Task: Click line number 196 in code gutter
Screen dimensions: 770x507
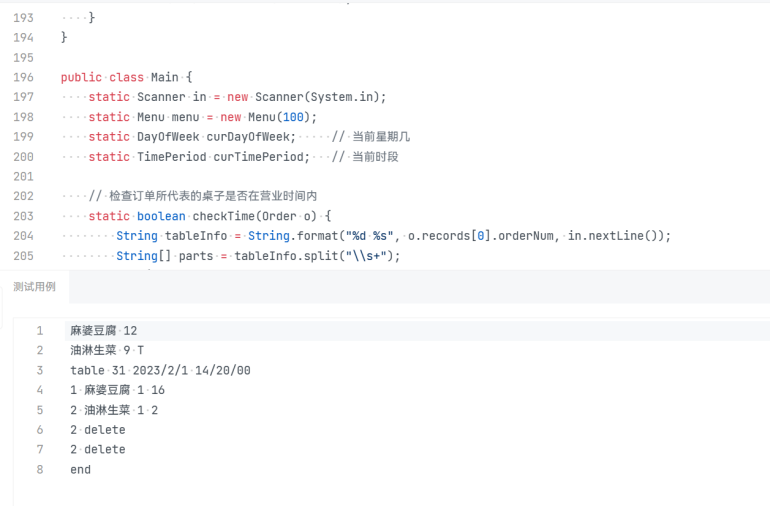Action: point(23,77)
